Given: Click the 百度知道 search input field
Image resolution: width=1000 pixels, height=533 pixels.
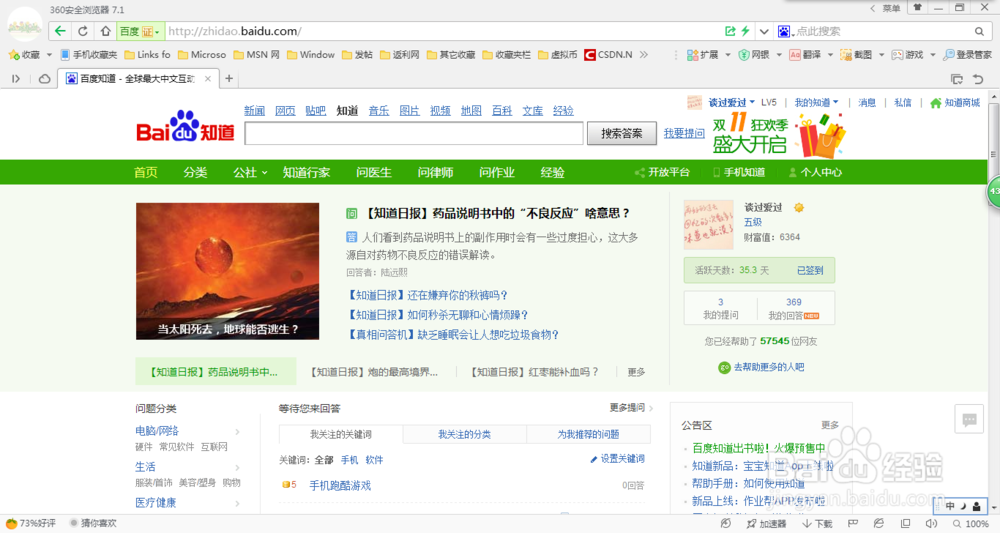Looking at the screenshot, I should (414, 133).
